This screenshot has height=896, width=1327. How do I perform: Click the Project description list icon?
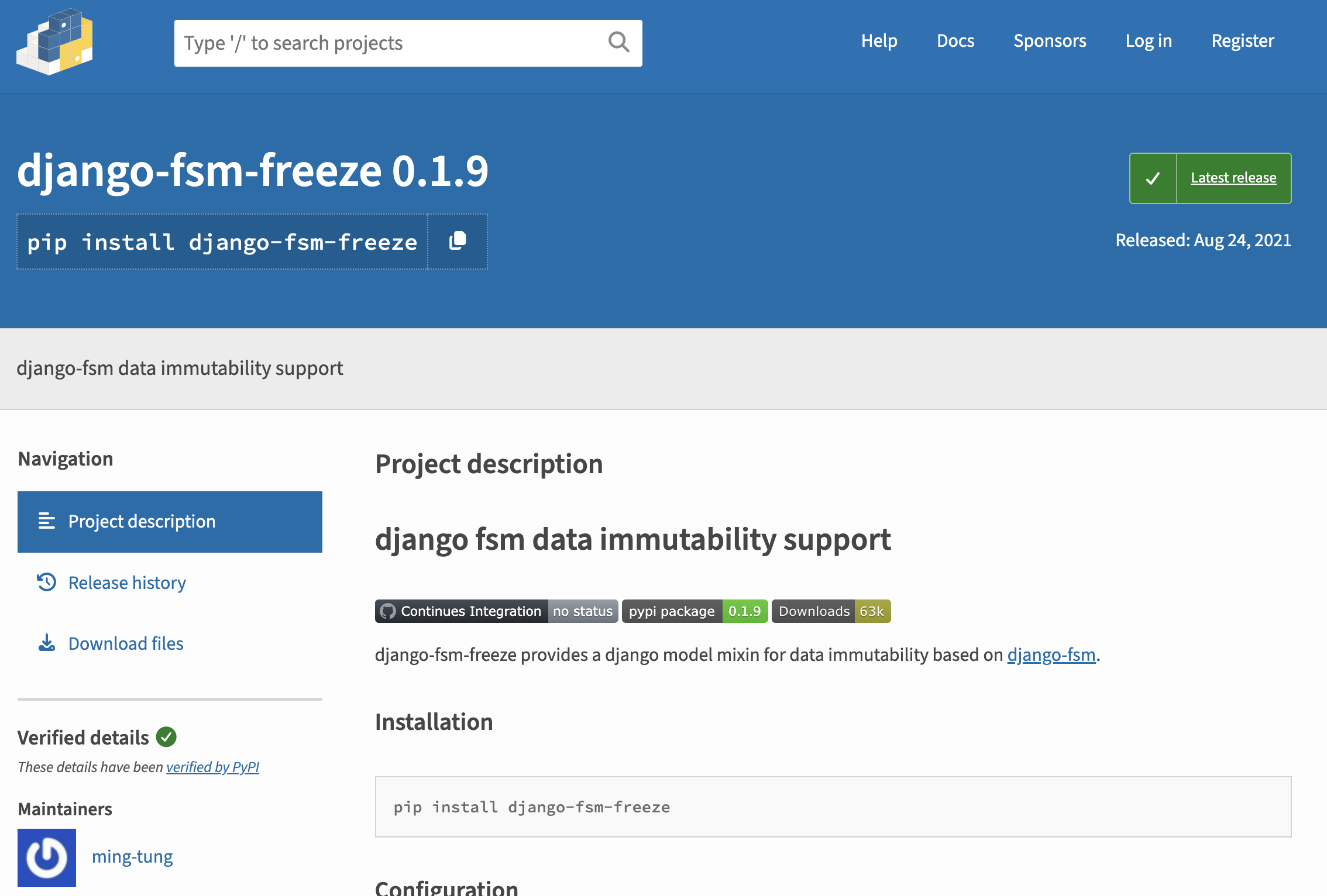click(47, 521)
